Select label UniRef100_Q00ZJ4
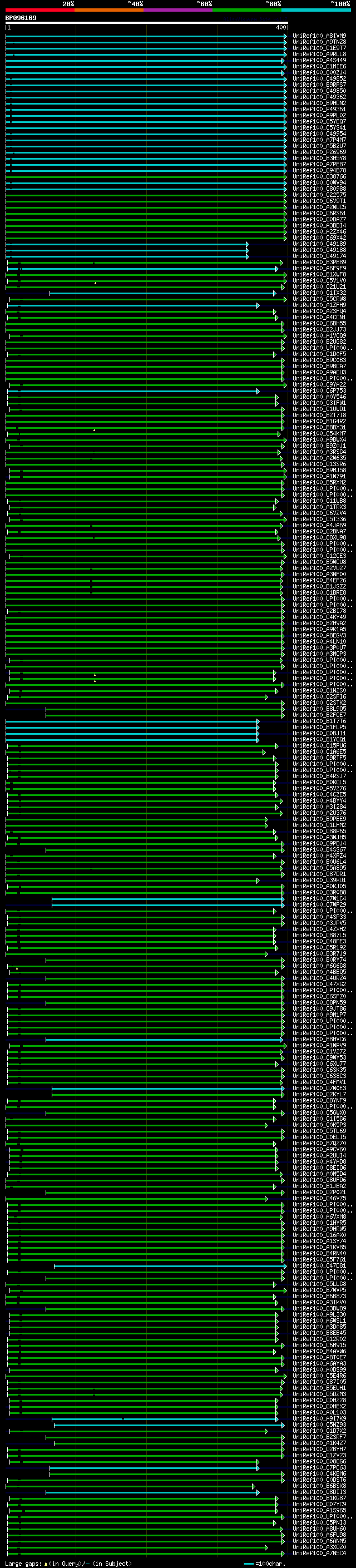The height and width of the screenshot is (1568, 356). 319,72
